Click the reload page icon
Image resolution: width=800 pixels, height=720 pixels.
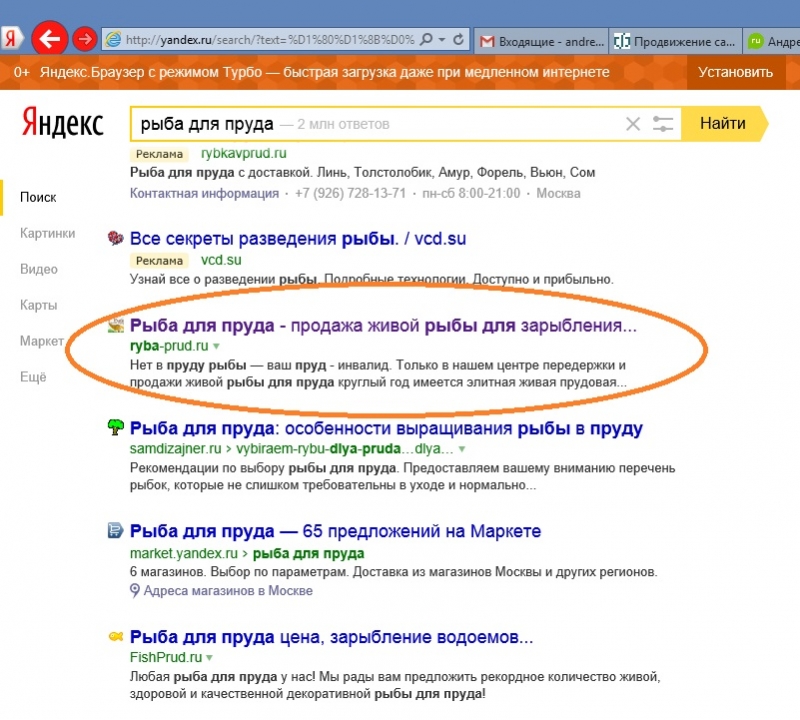click(x=459, y=39)
